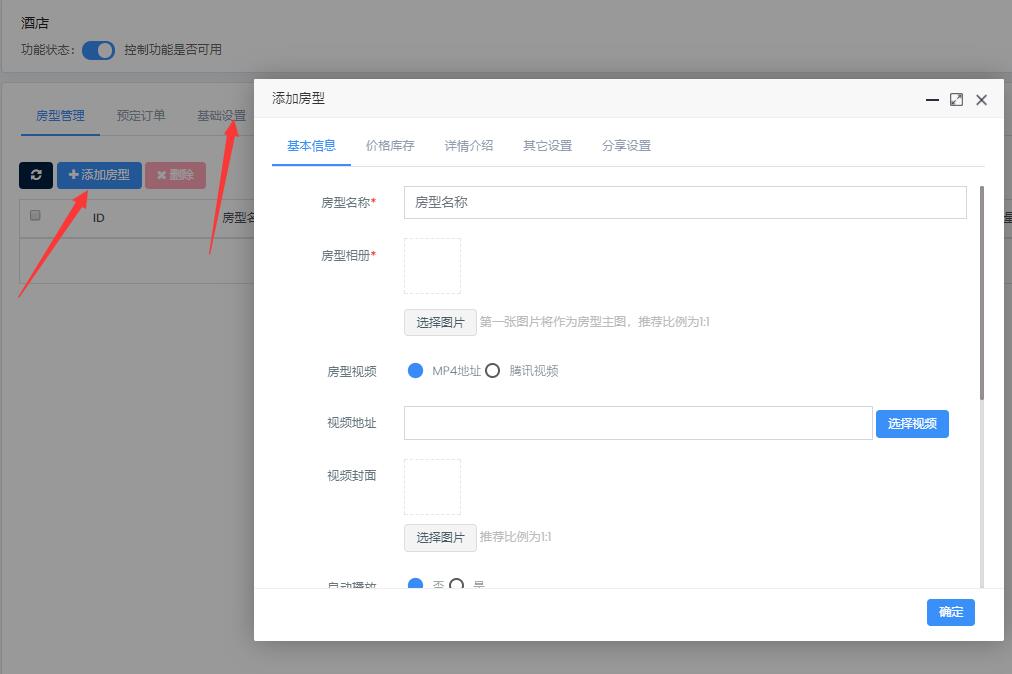Focus the 房型名称 input field
The width and height of the screenshot is (1012, 674).
[685, 202]
